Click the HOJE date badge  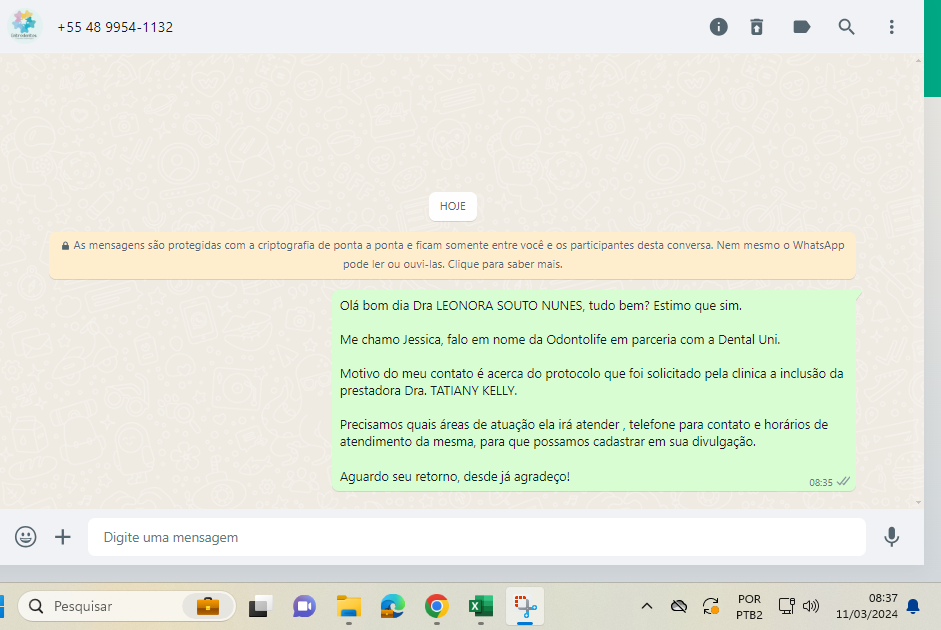(x=453, y=206)
